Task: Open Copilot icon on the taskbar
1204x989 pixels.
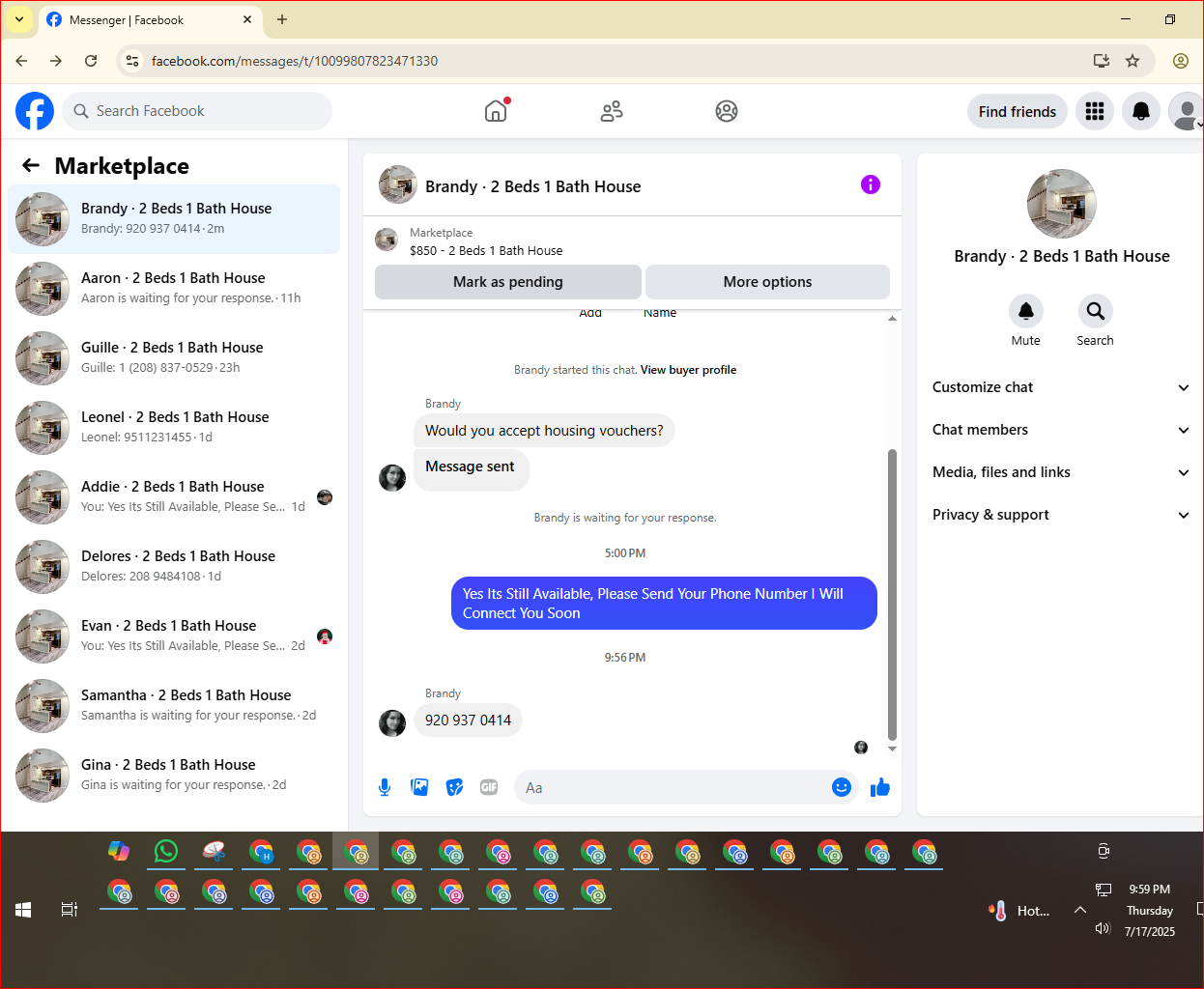Action: (x=119, y=851)
